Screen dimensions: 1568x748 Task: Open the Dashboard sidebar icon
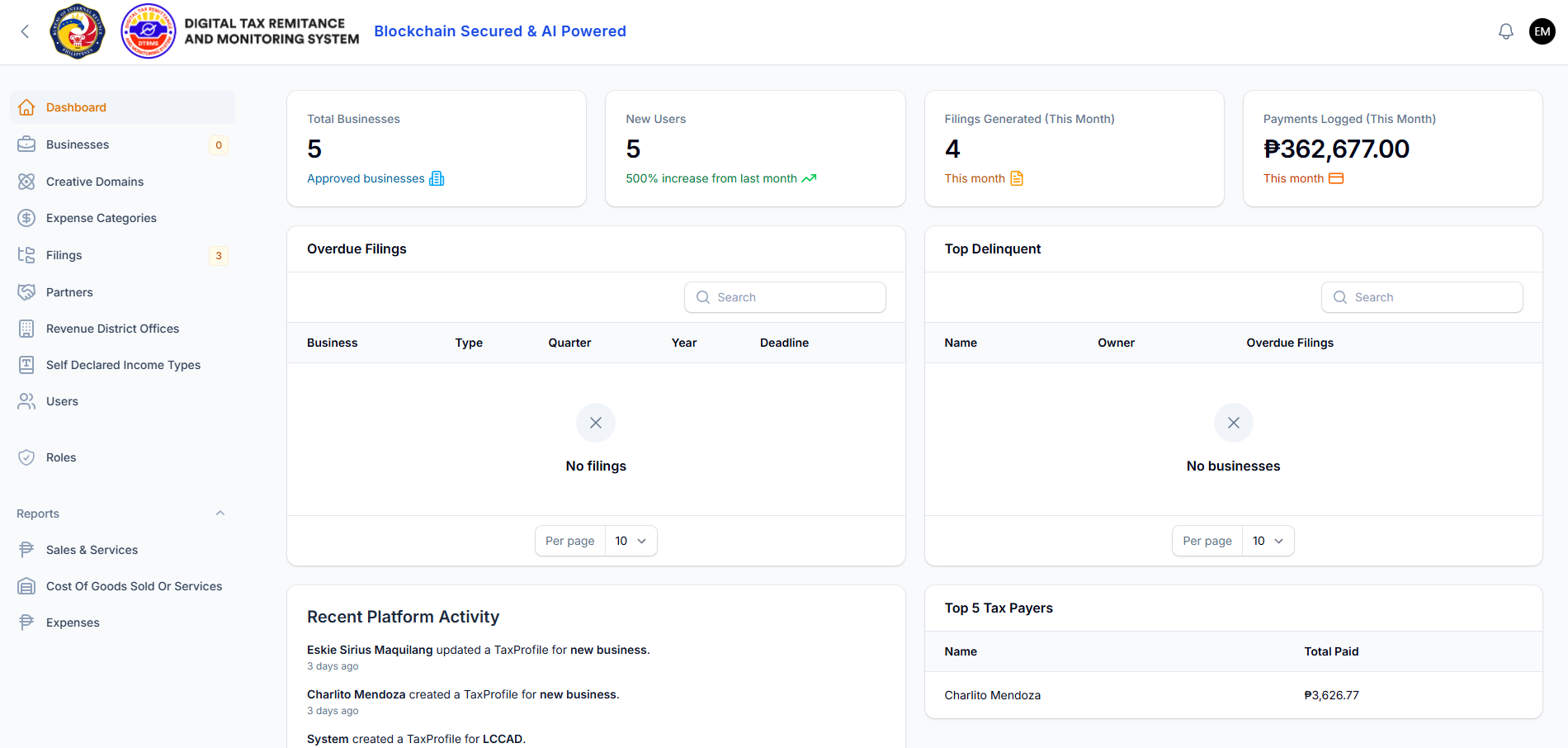(27, 107)
